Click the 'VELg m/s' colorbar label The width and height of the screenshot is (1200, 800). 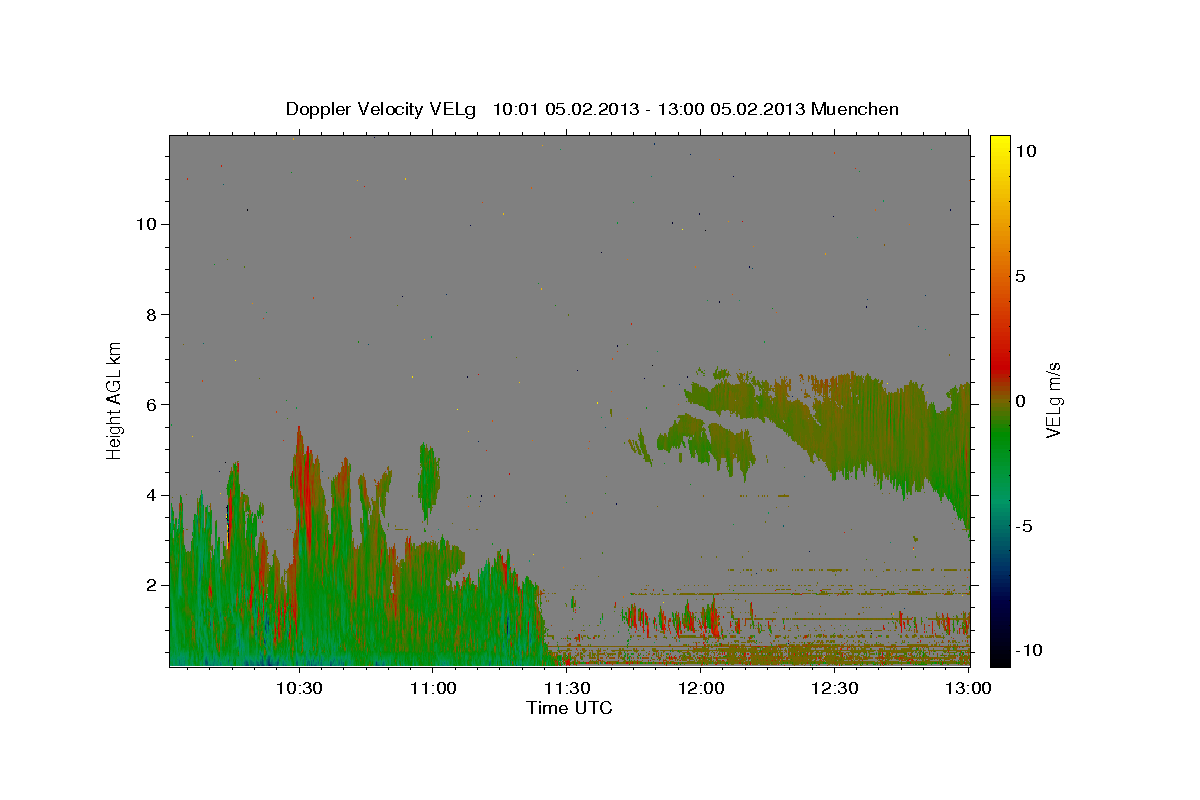(x=1053, y=400)
